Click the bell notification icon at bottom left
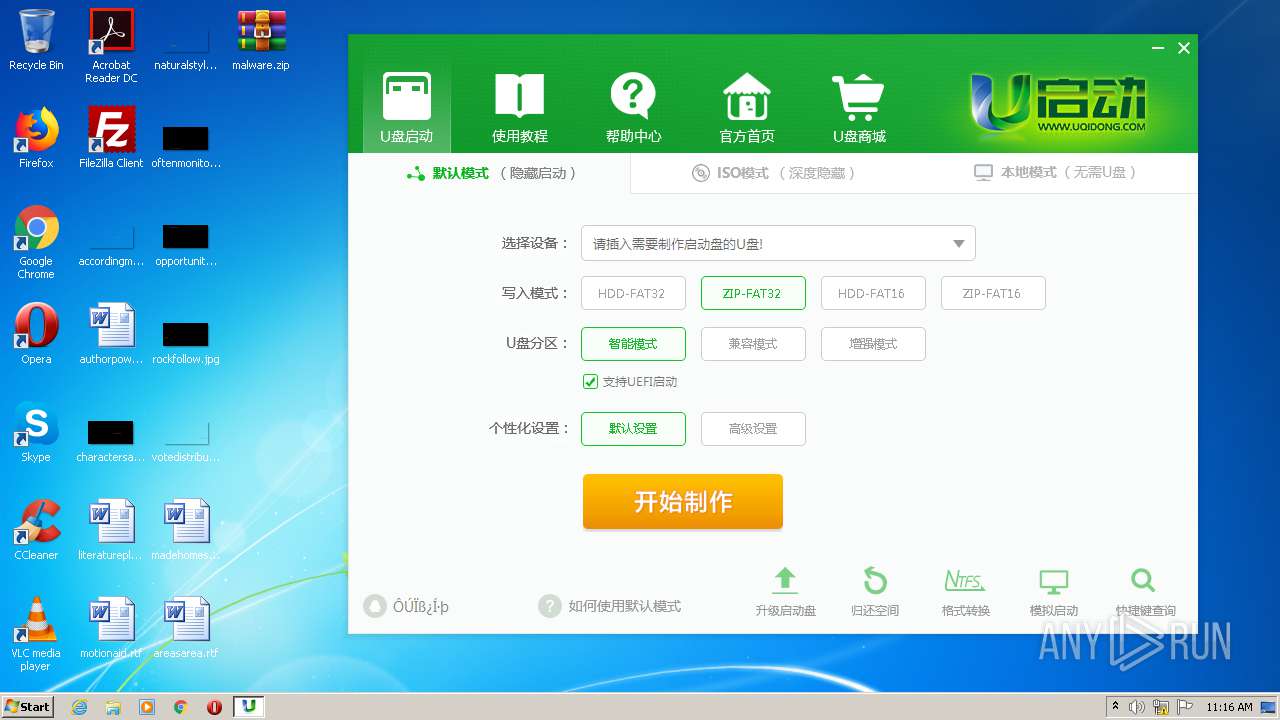Viewport: 1280px width, 720px height. [x=374, y=606]
